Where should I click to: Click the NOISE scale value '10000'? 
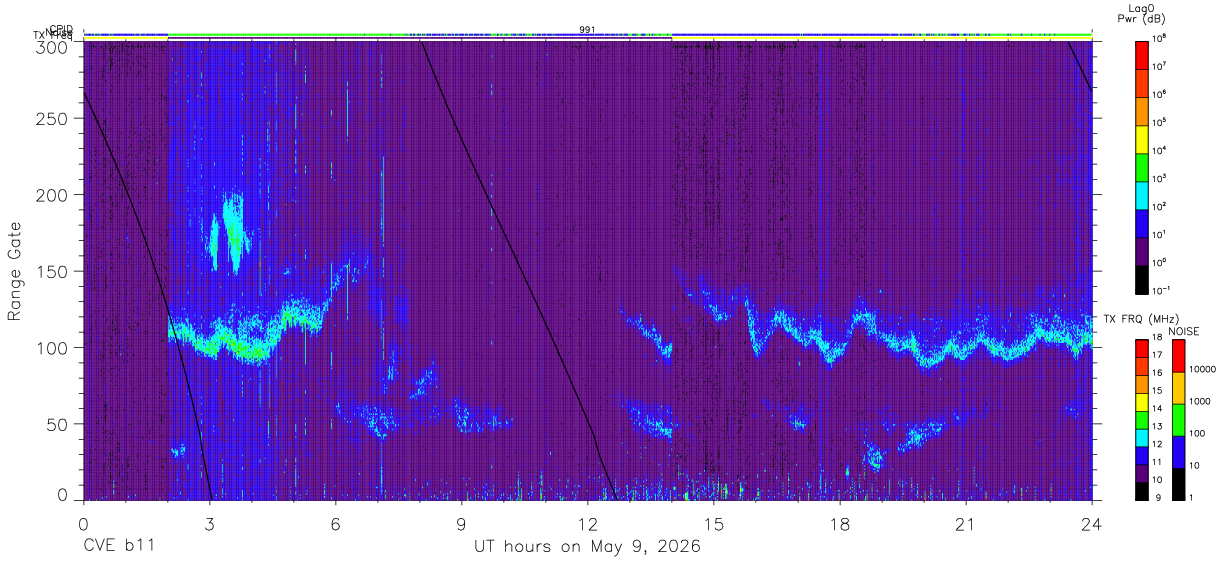[x=1201, y=369]
